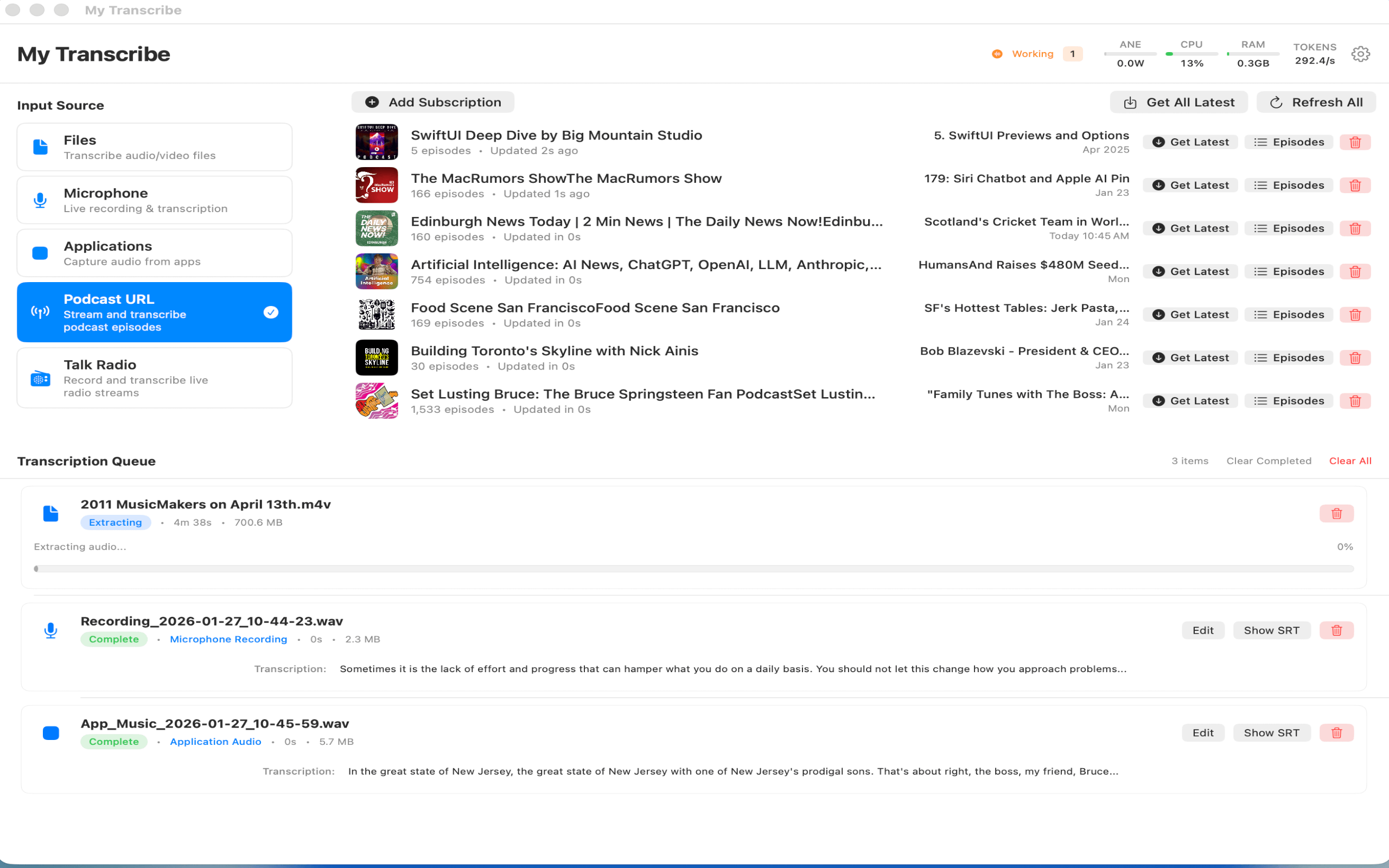The height and width of the screenshot is (868, 1389).
Task: Select the Talk Radio input icon
Action: [x=40, y=378]
